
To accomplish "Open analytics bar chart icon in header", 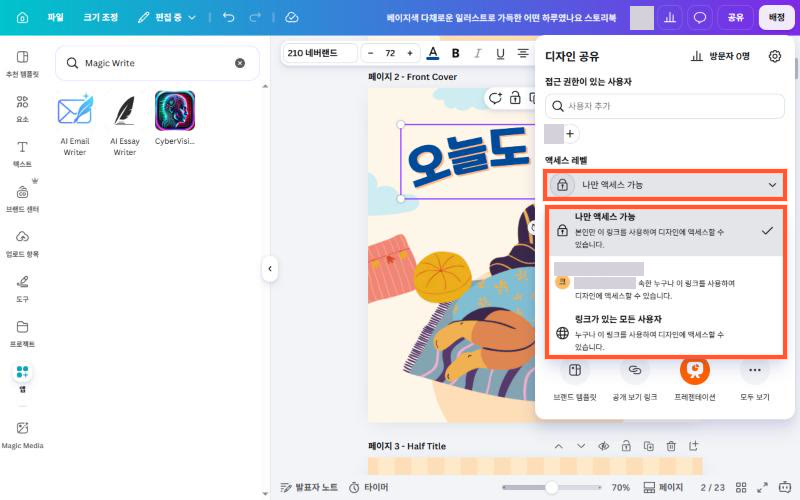I will 670,18.
